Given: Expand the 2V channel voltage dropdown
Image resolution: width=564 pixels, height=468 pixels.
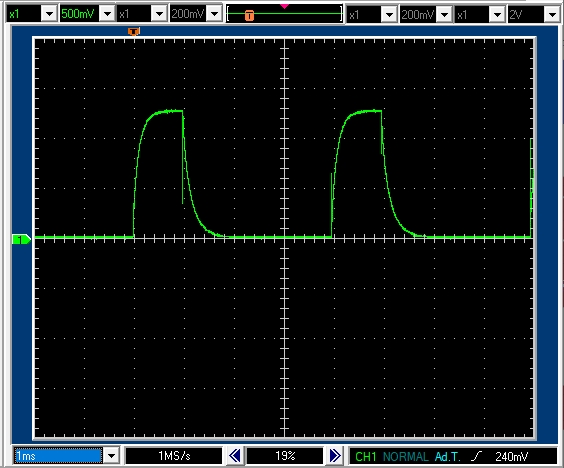Looking at the screenshot, I should (552, 15).
